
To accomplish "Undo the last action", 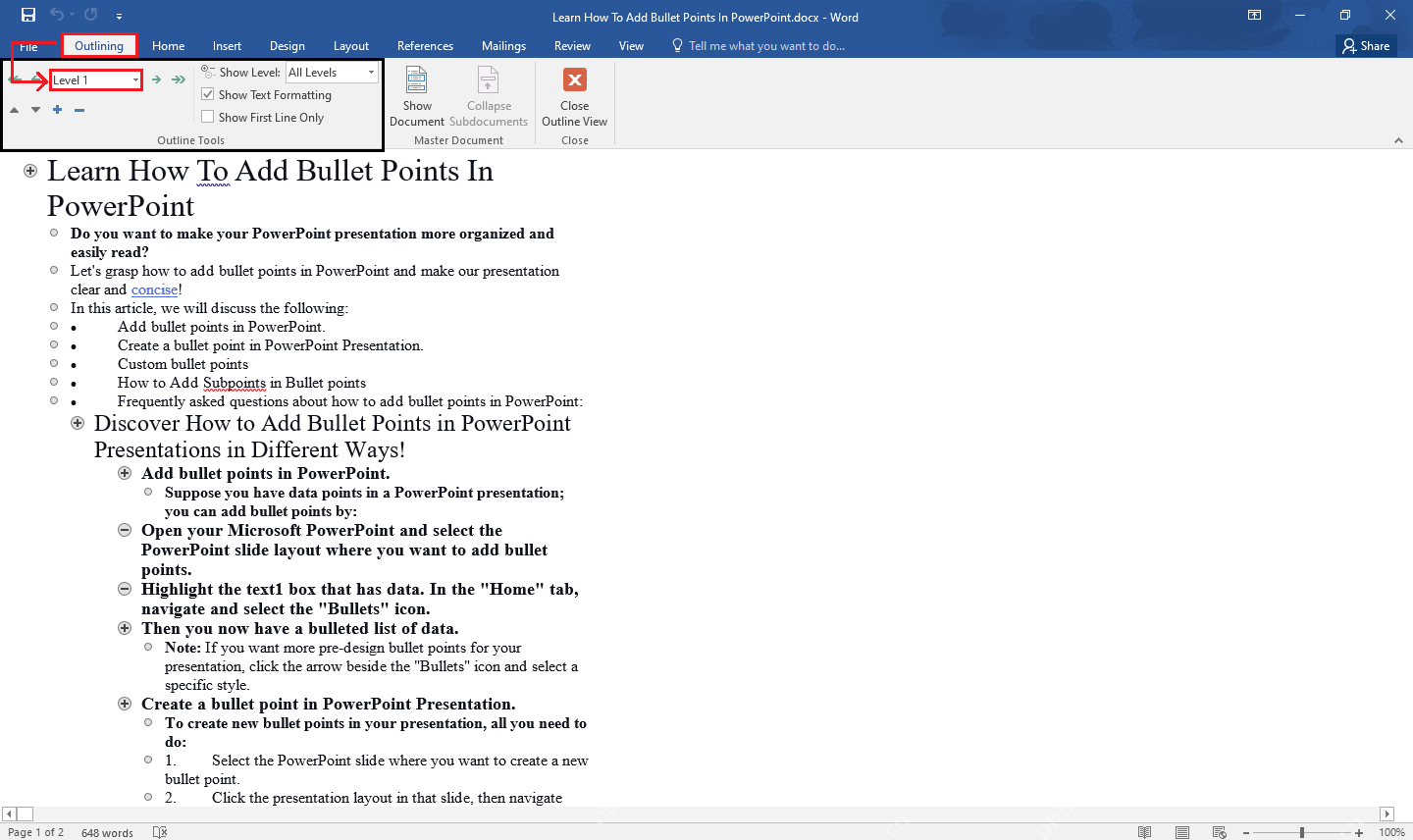I will tap(57, 16).
